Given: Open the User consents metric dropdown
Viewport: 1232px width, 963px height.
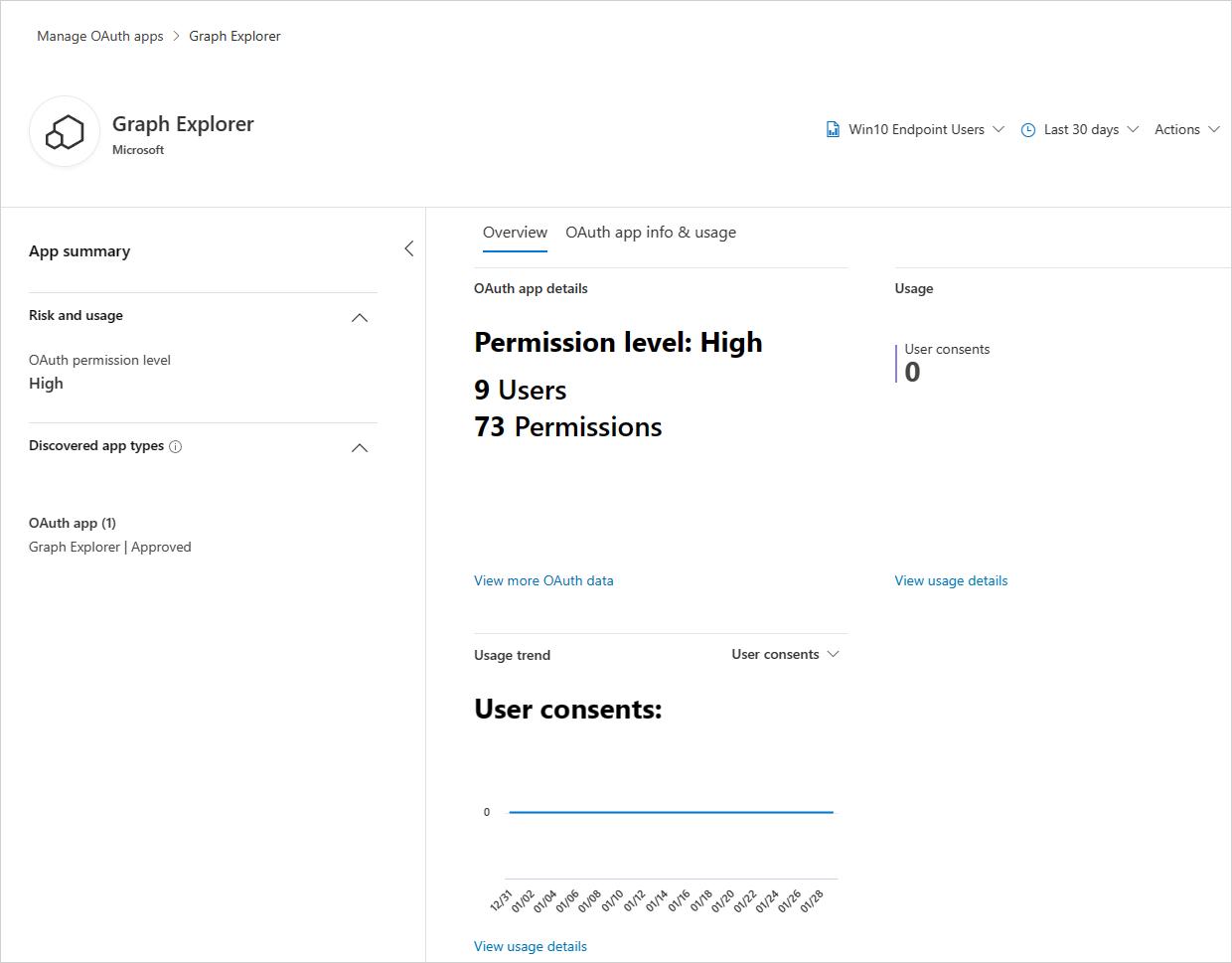Looking at the screenshot, I should coord(834,654).
